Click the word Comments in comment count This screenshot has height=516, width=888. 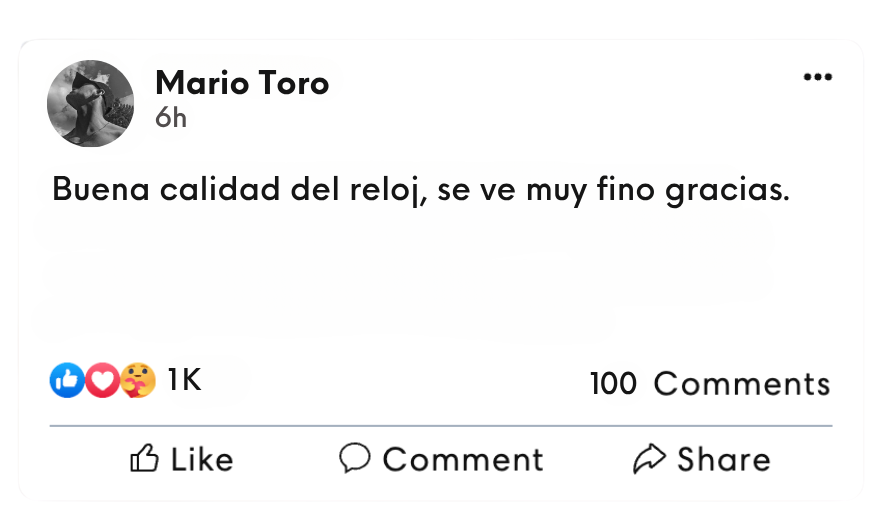tap(742, 384)
